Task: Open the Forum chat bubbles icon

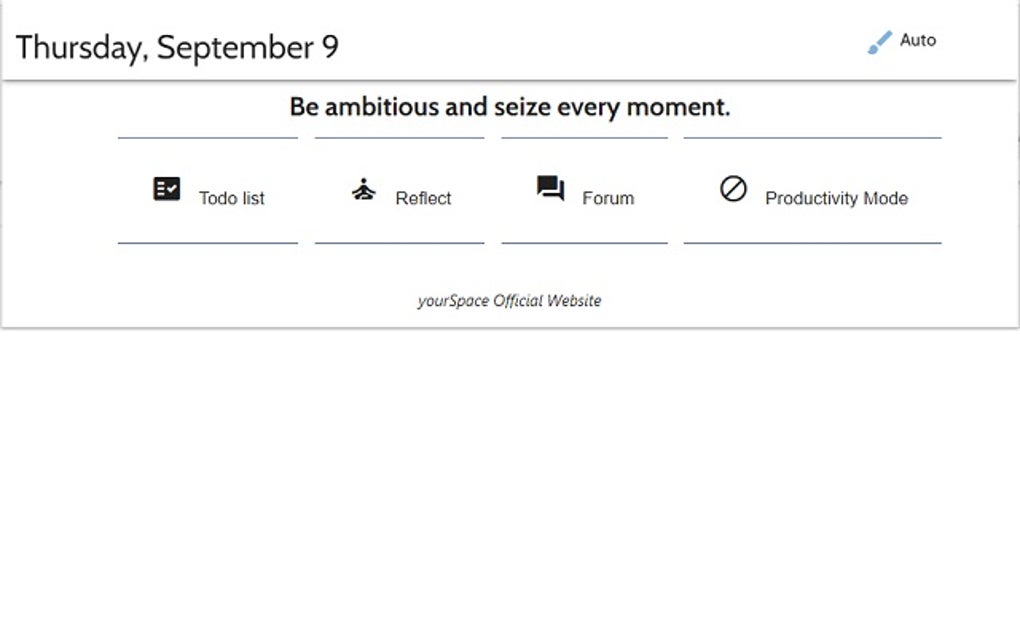Action: pyautogui.click(x=550, y=188)
